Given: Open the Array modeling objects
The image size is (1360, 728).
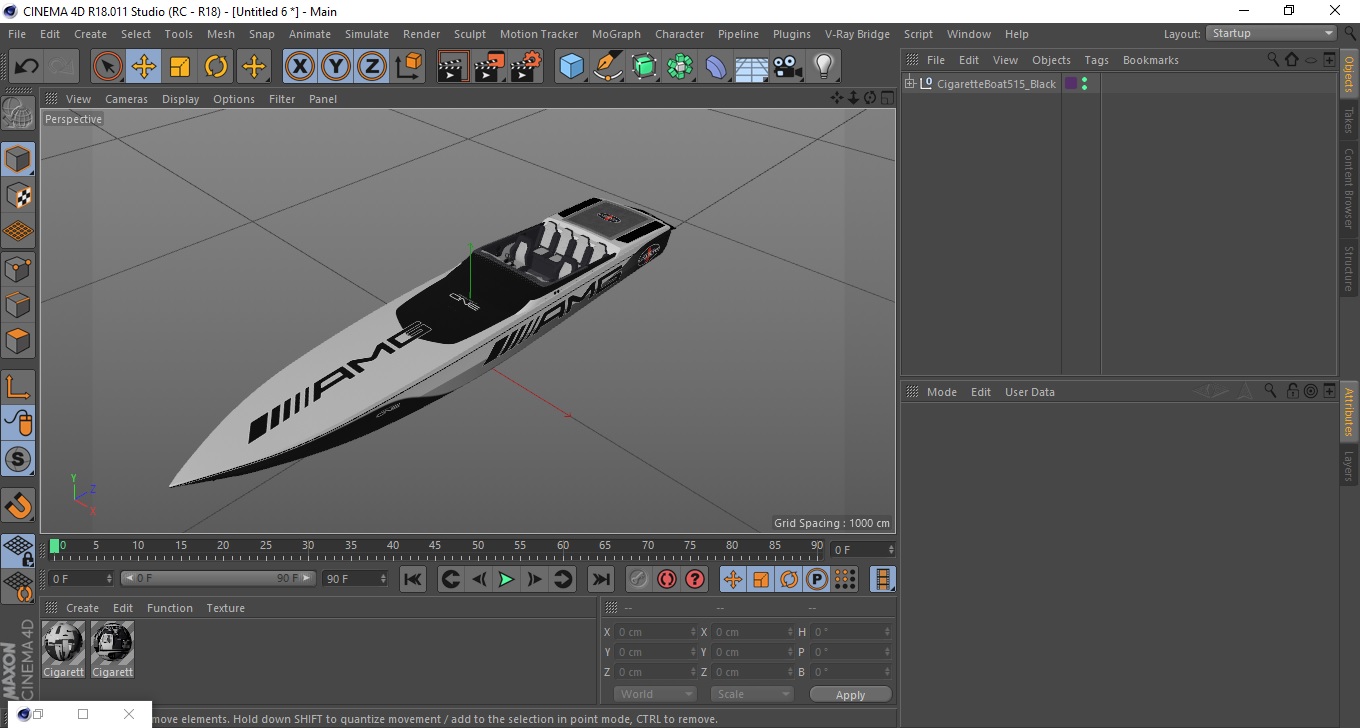Looking at the screenshot, I should click(x=680, y=67).
